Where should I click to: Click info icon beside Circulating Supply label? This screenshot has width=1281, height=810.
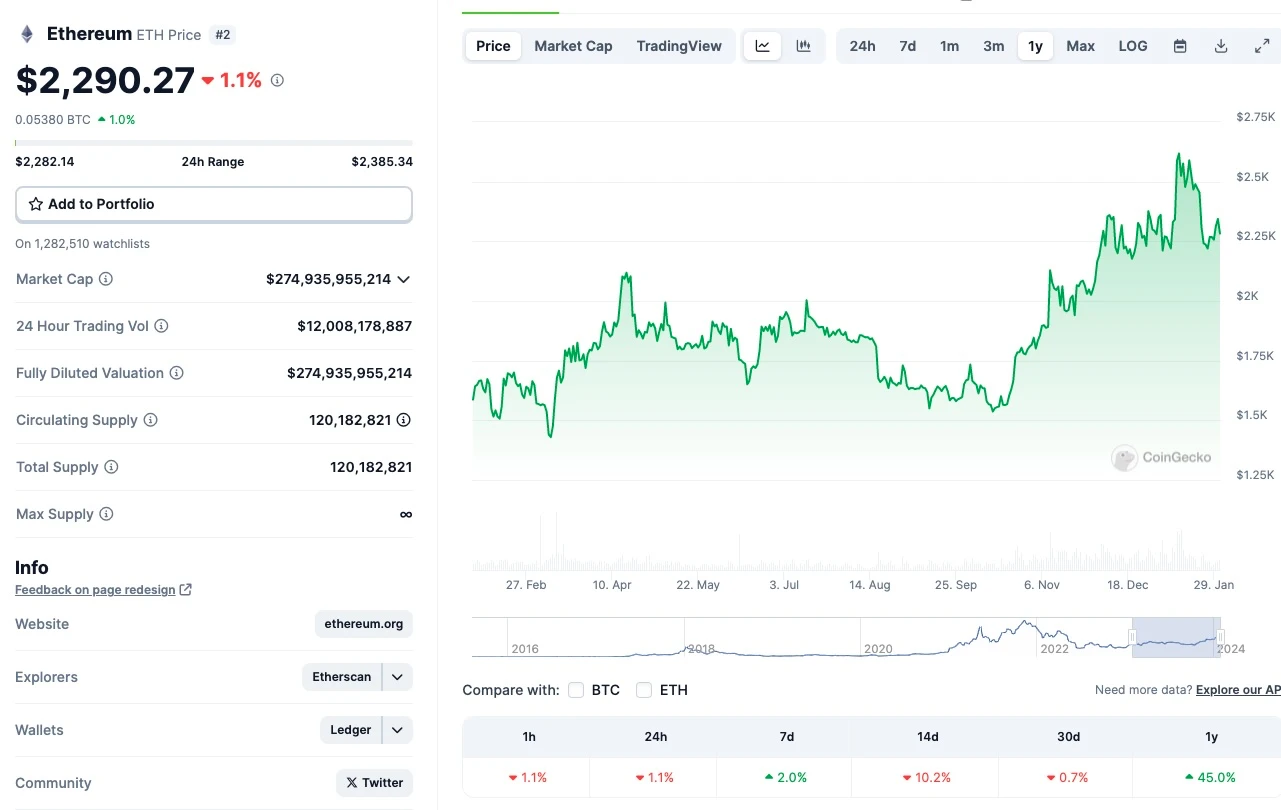click(151, 420)
